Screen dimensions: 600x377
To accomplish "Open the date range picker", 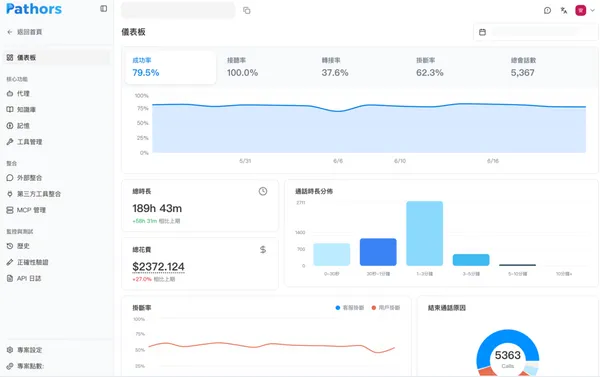I will [x=536, y=32].
